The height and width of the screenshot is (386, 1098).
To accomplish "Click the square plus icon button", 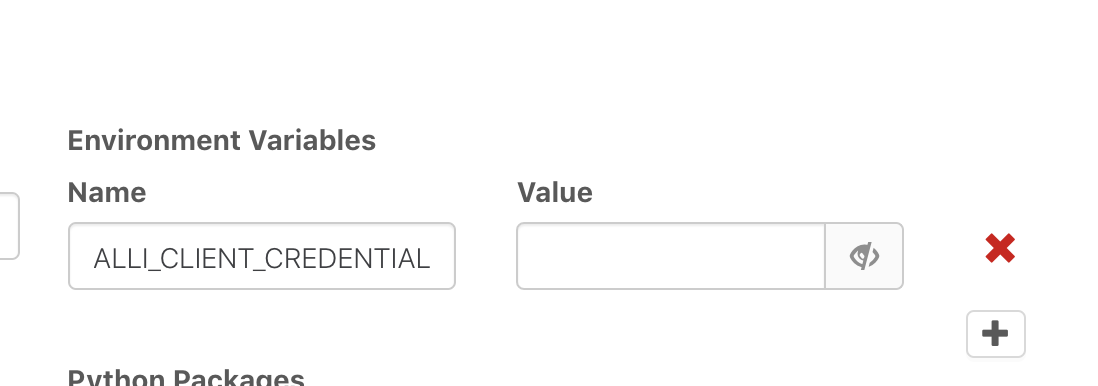I will 996,334.
